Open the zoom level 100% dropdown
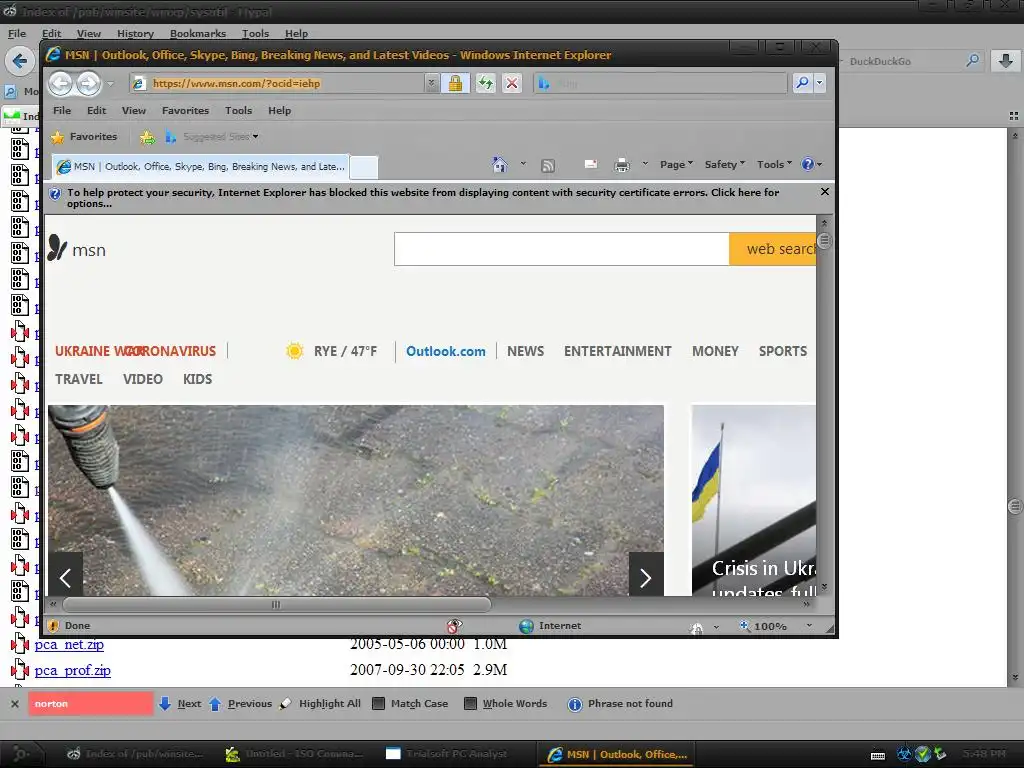The width and height of the screenshot is (1024, 768). pos(809,626)
